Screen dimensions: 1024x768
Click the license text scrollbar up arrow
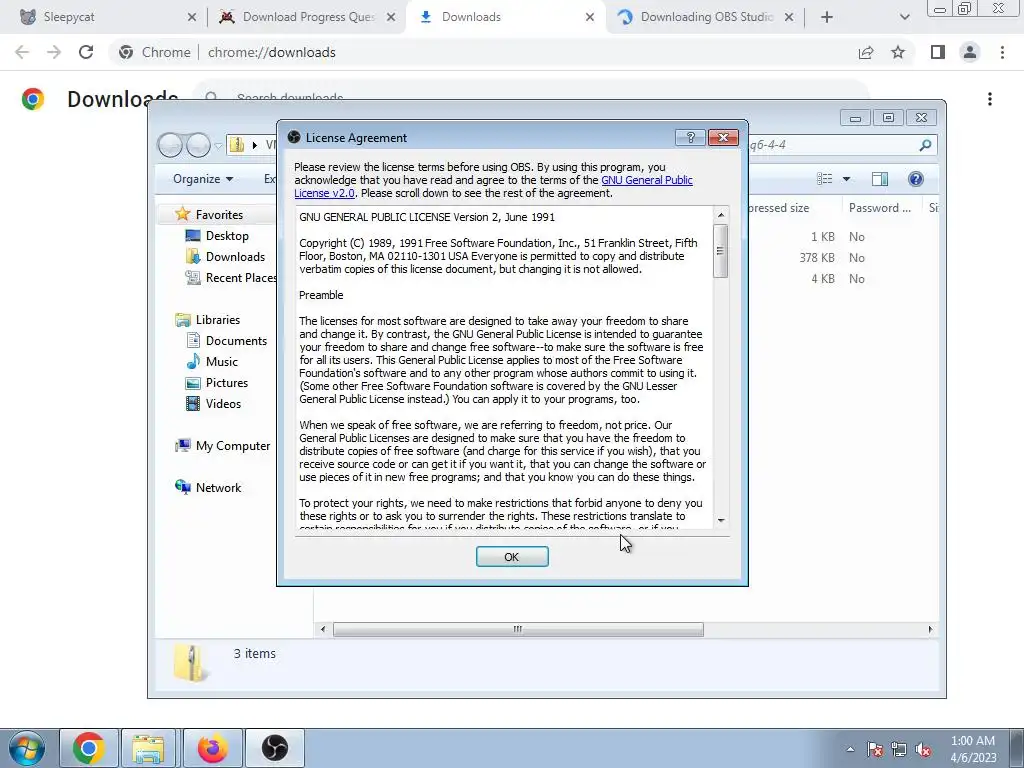721,215
